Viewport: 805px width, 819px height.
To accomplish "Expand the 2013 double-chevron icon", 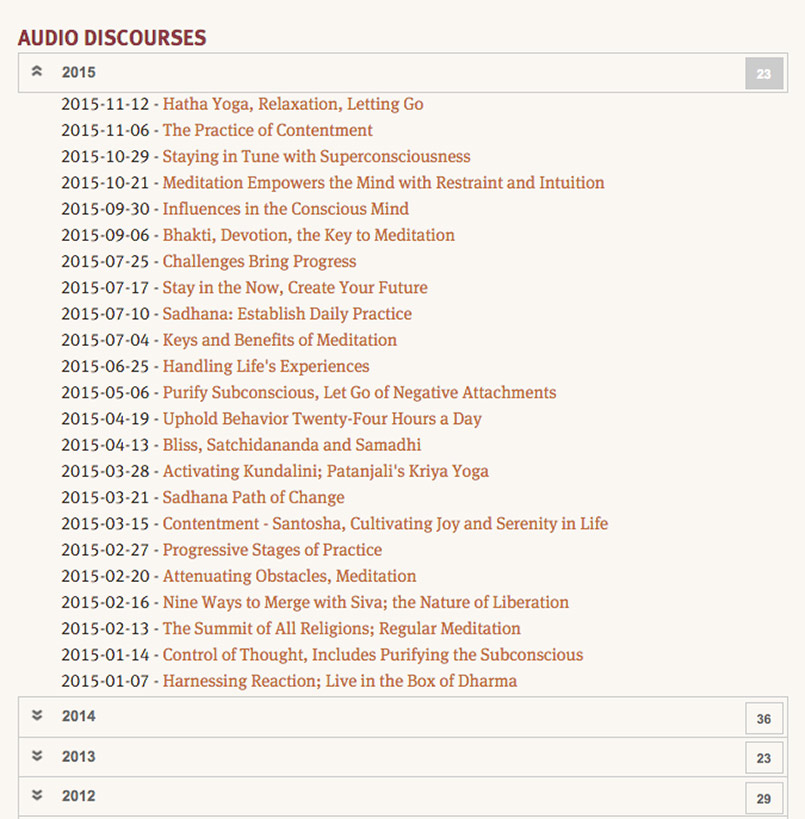I will 37,756.
